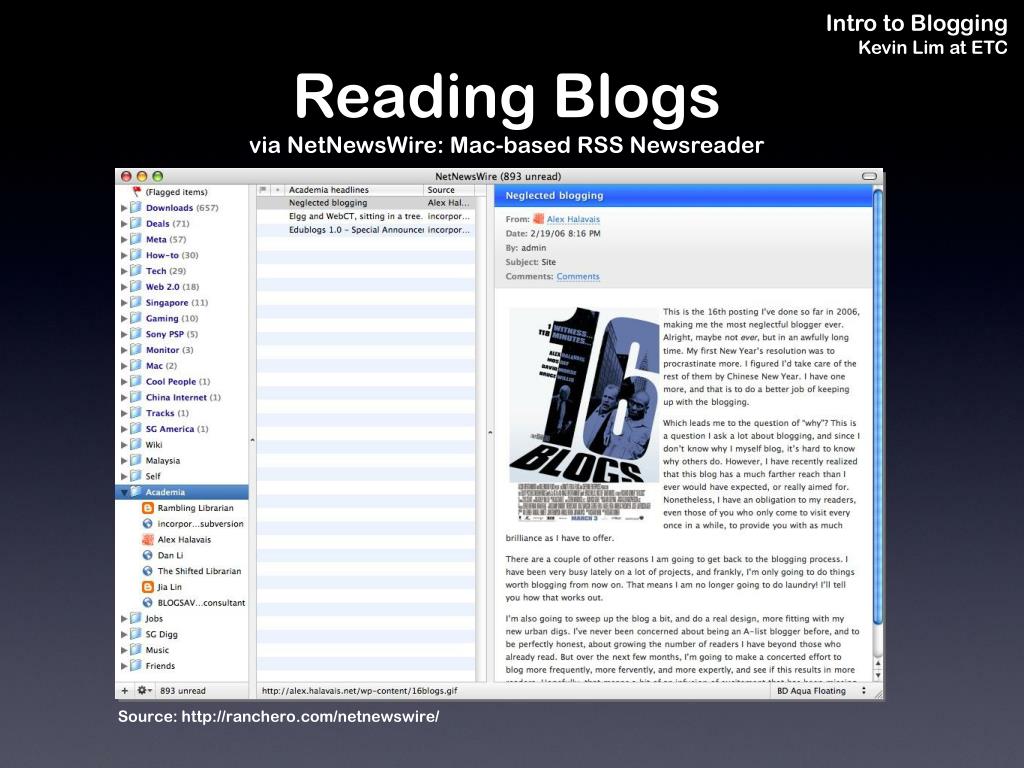Click the Meta folder icon
This screenshot has height=768, width=1024.
[136, 239]
